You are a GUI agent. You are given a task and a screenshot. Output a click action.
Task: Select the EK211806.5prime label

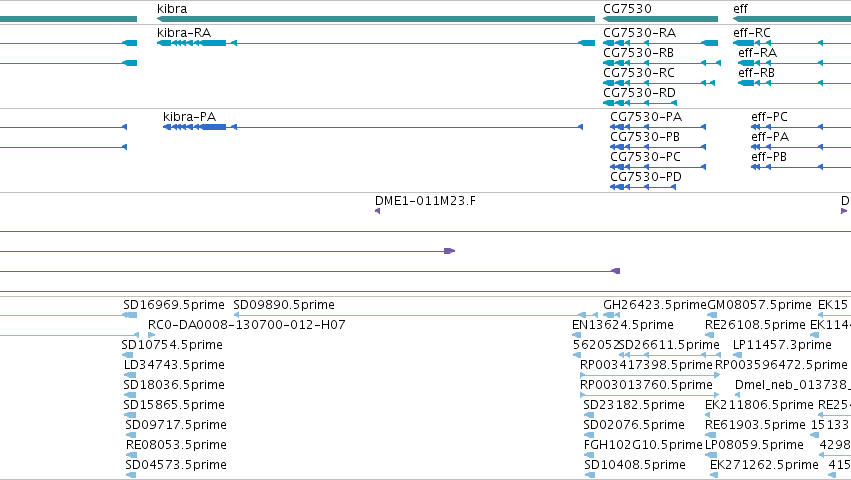tap(759, 405)
